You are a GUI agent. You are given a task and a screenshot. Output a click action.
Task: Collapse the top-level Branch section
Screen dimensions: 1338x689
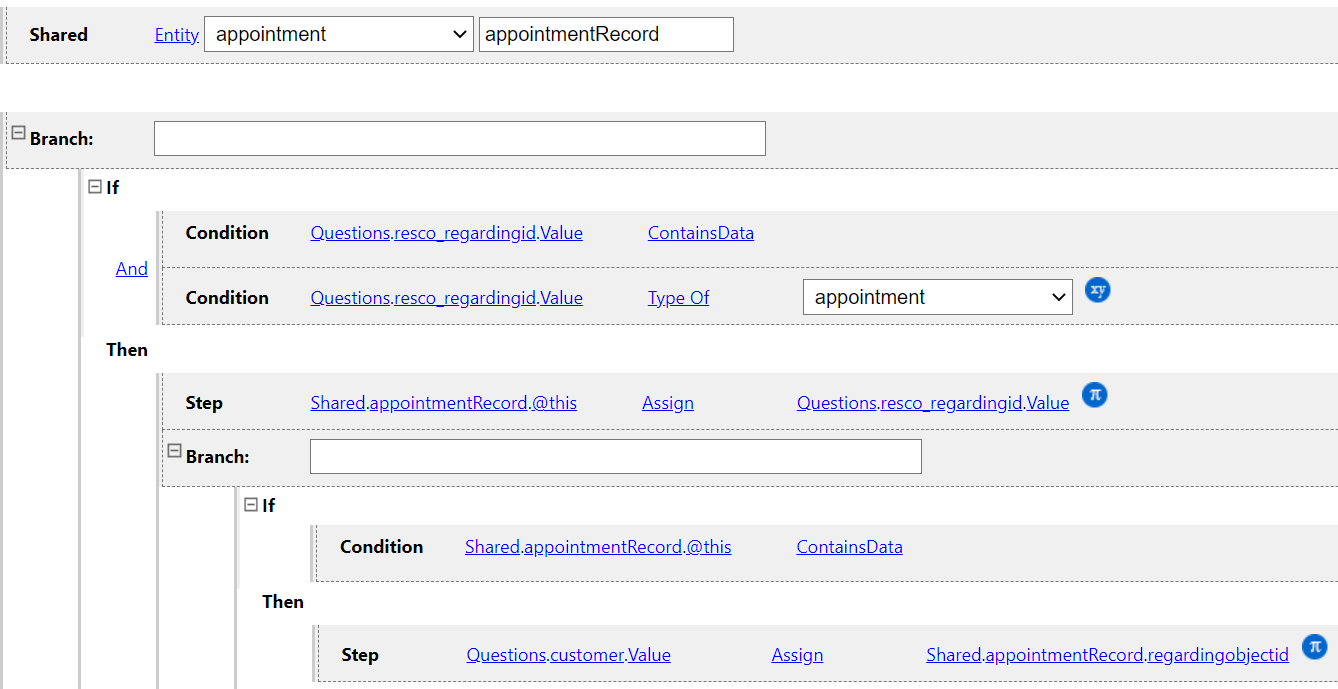point(18,133)
